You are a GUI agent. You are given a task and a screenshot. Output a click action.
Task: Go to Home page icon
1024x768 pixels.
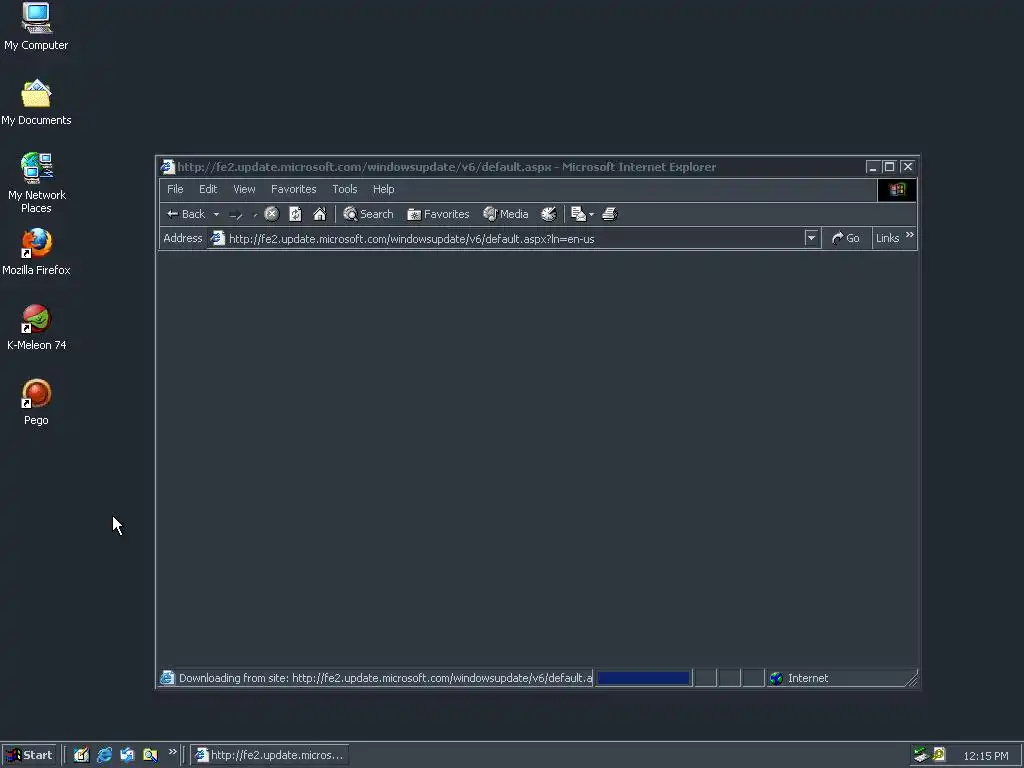click(x=319, y=214)
